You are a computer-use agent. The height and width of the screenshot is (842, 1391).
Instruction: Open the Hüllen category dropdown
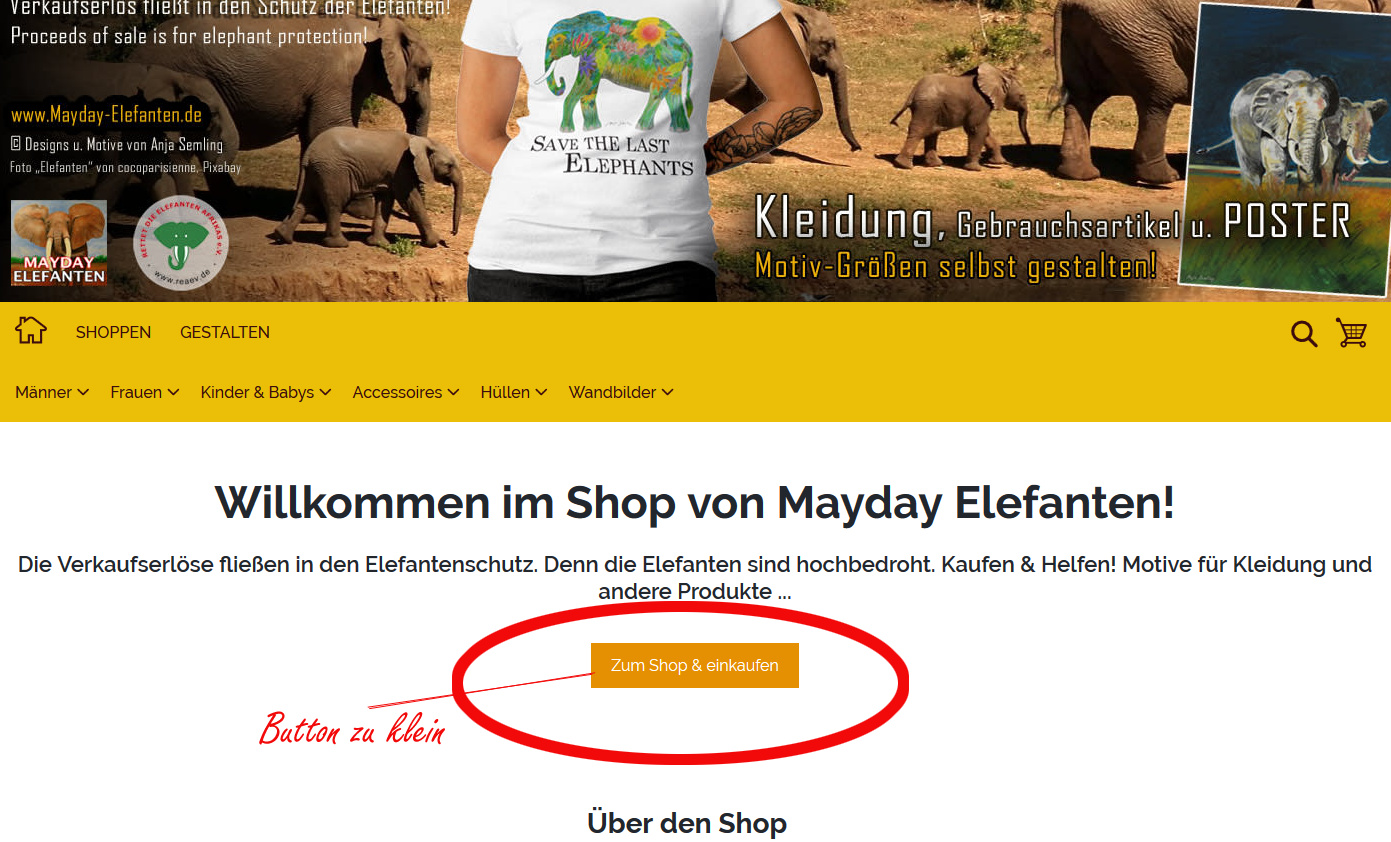pyautogui.click(x=514, y=392)
